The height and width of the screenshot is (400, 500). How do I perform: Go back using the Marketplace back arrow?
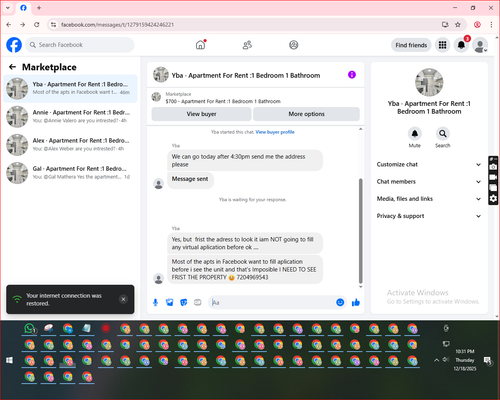tap(12, 67)
